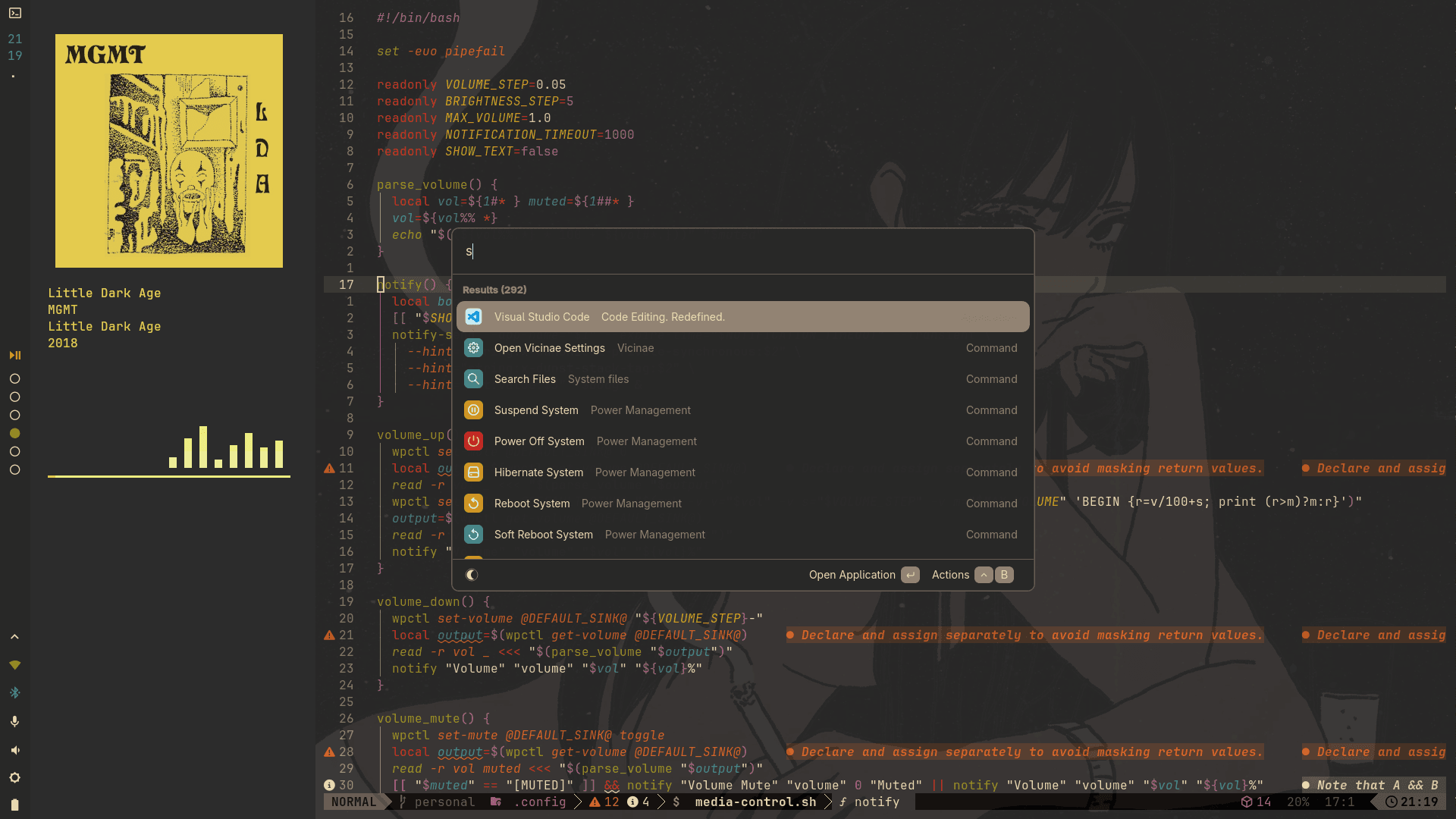Open the Wi-Fi icon in the sidebar
The width and height of the screenshot is (1456, 819).
coord(14,665)
